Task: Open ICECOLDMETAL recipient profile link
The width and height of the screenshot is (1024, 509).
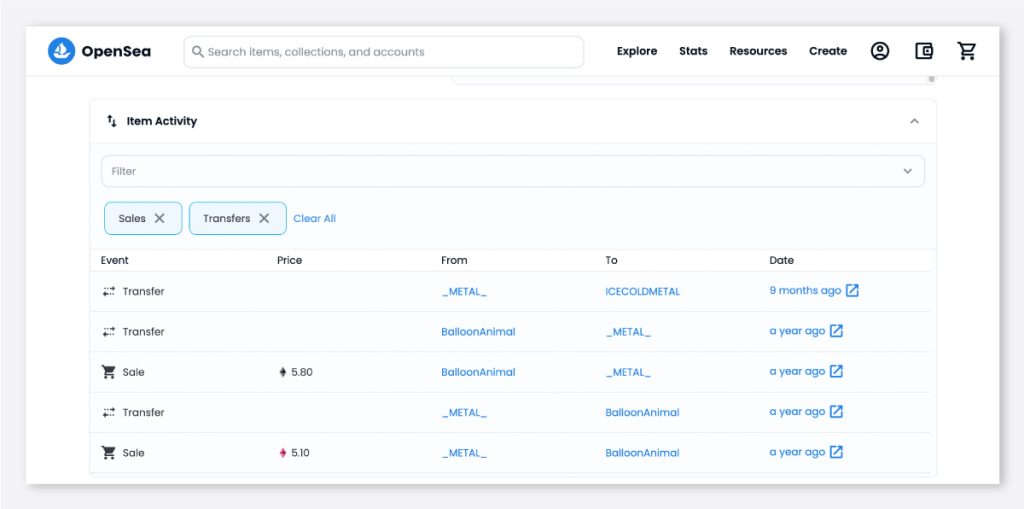Action: 643,291
